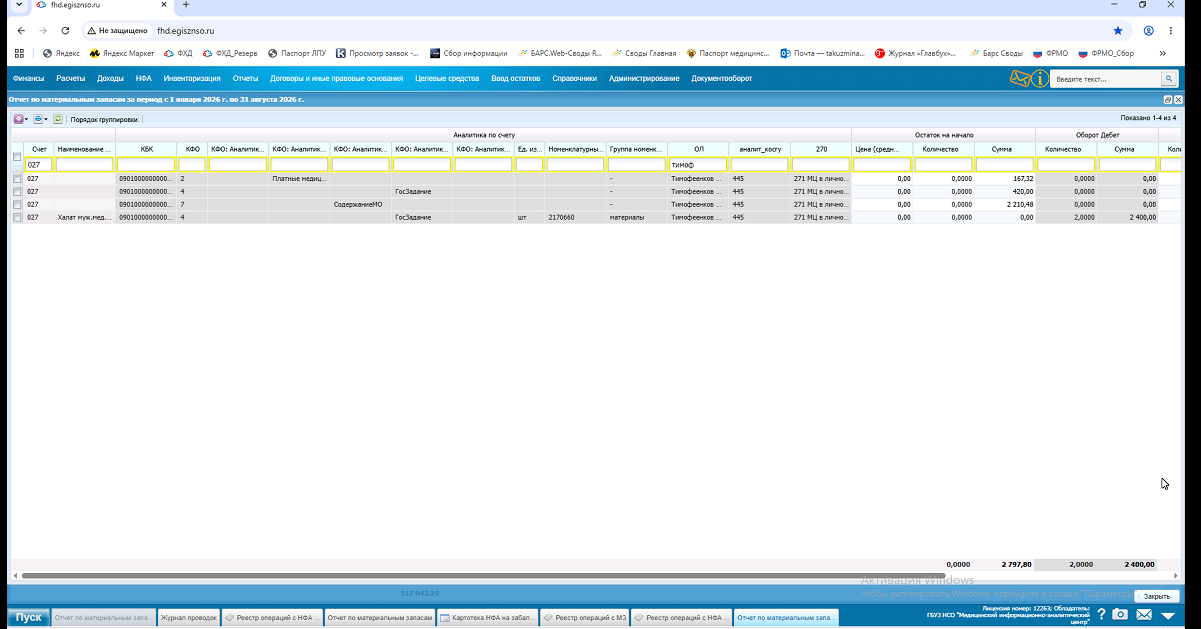The image size is (1201, 629).
Task: Refresh the report with green arrows icon
Action: coord(58,119)
